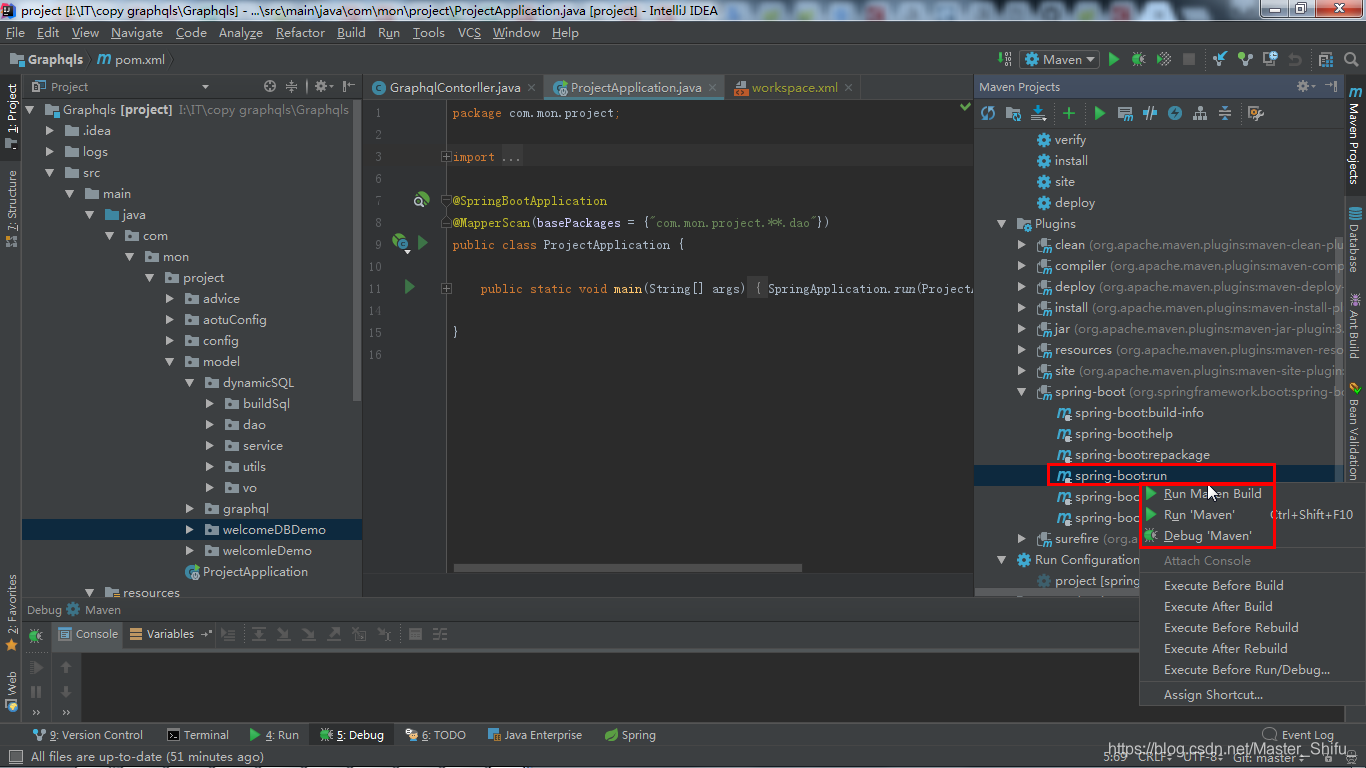Open the Terminal tool window button

coord(198,735)
